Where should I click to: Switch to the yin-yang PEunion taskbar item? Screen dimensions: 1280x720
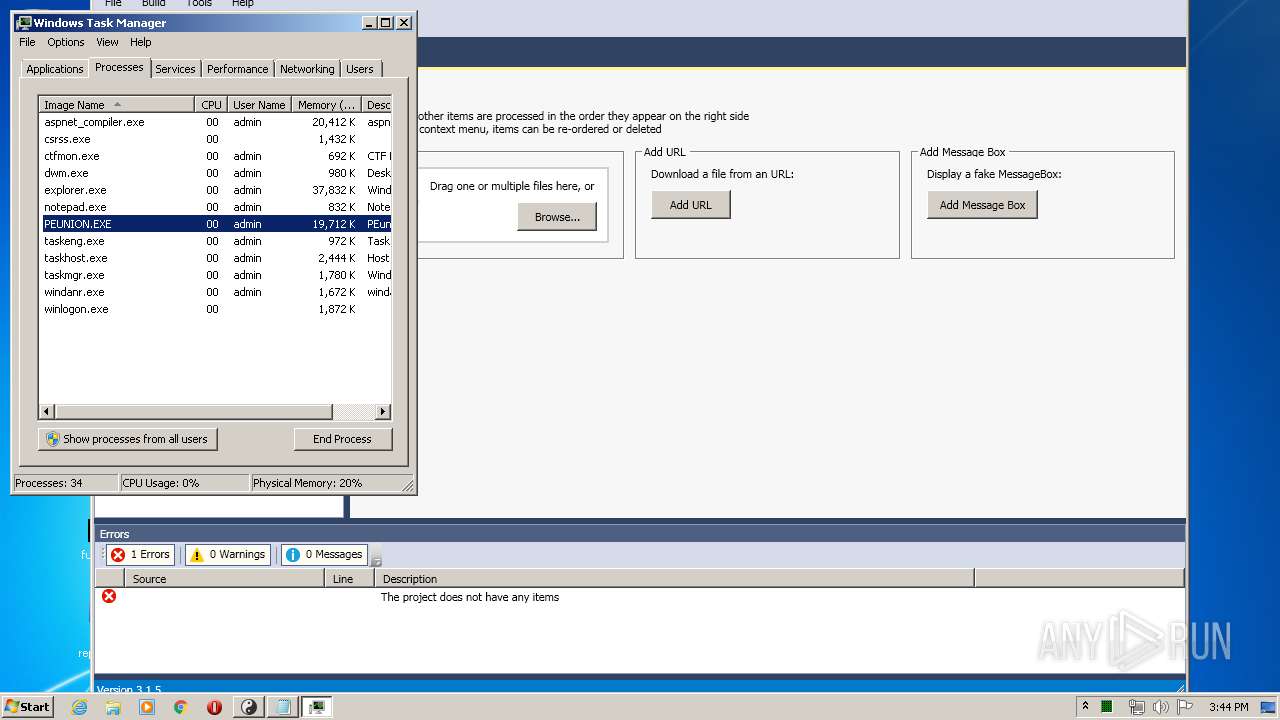[249, 707]
